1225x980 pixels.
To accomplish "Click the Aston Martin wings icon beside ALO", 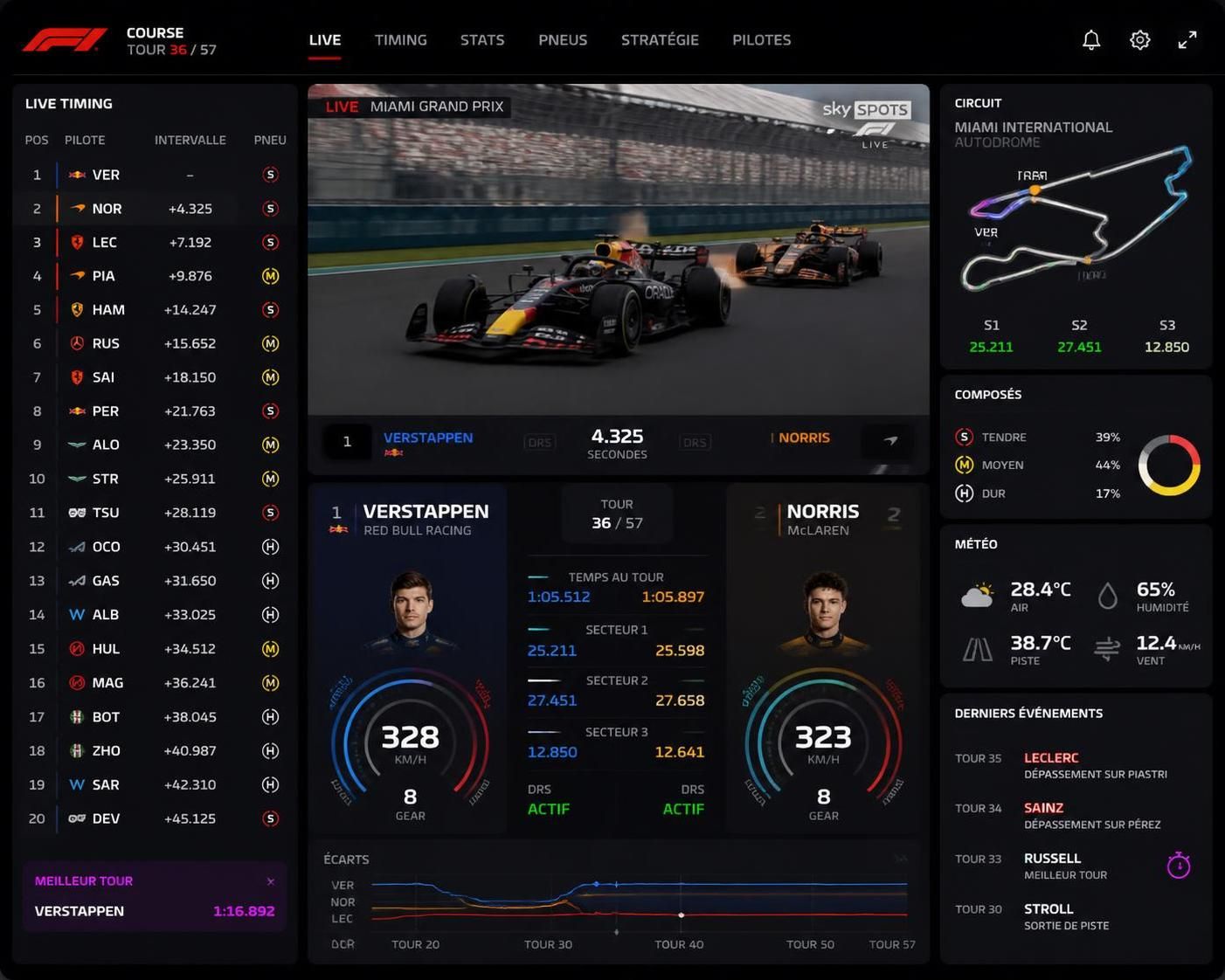I will coord(77,445).
